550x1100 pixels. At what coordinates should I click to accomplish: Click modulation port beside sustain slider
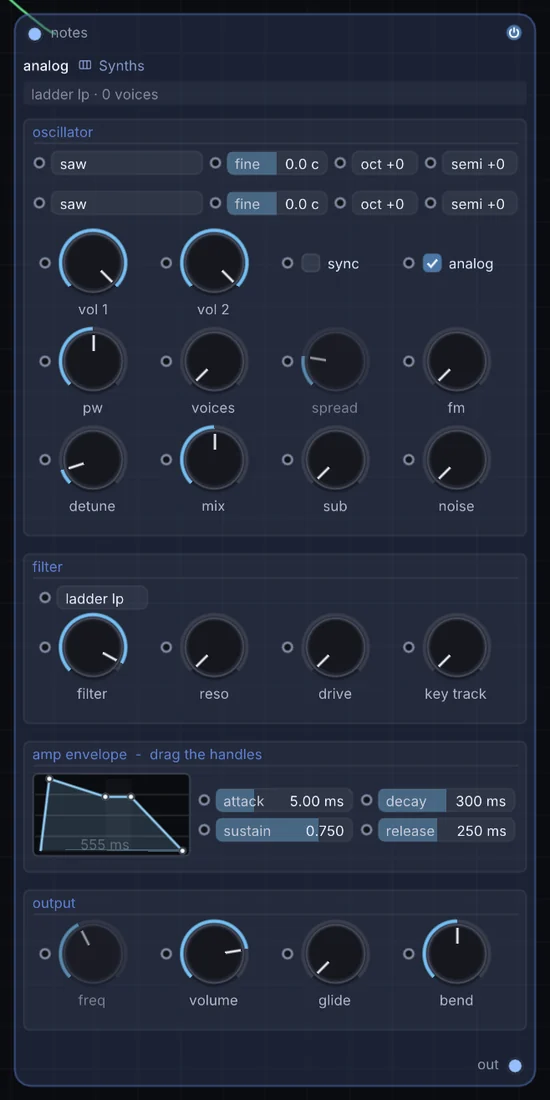(204, 830)
